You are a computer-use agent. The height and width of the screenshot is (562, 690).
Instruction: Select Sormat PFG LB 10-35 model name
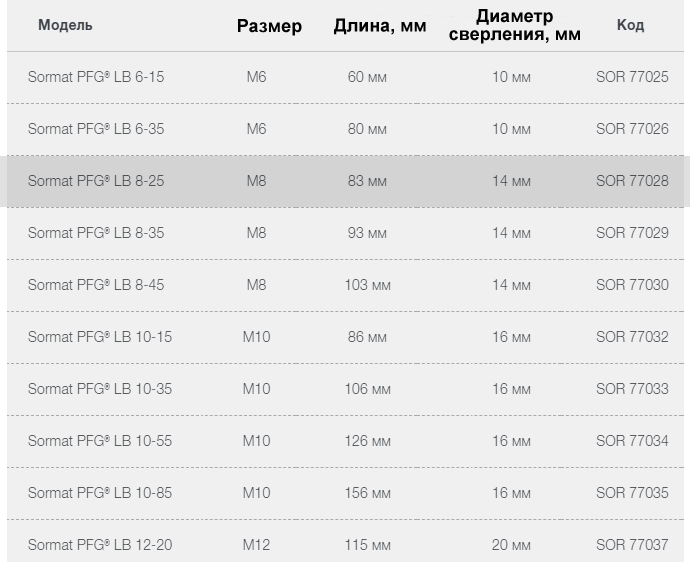tap(100, 389)
